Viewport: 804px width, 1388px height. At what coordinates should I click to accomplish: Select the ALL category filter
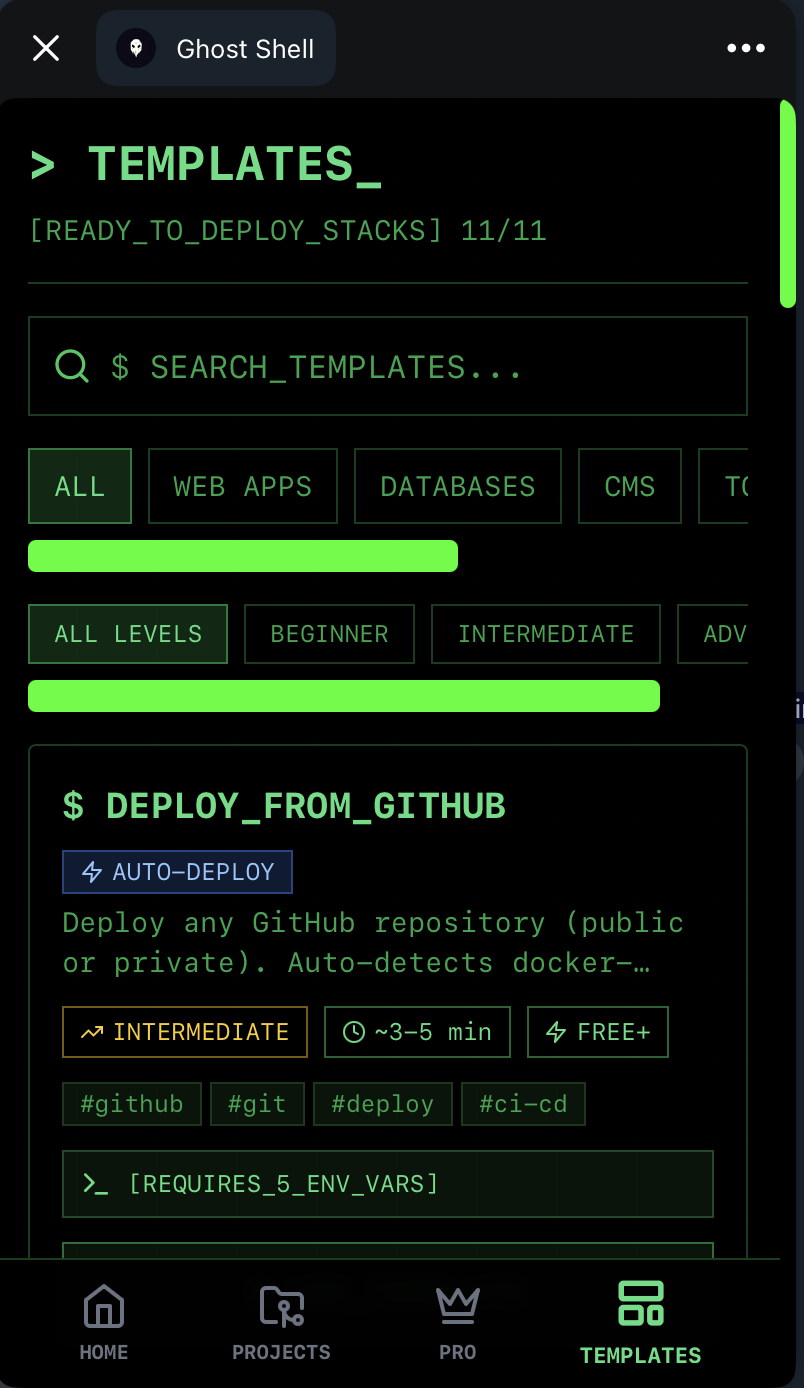tap(80, 486)
